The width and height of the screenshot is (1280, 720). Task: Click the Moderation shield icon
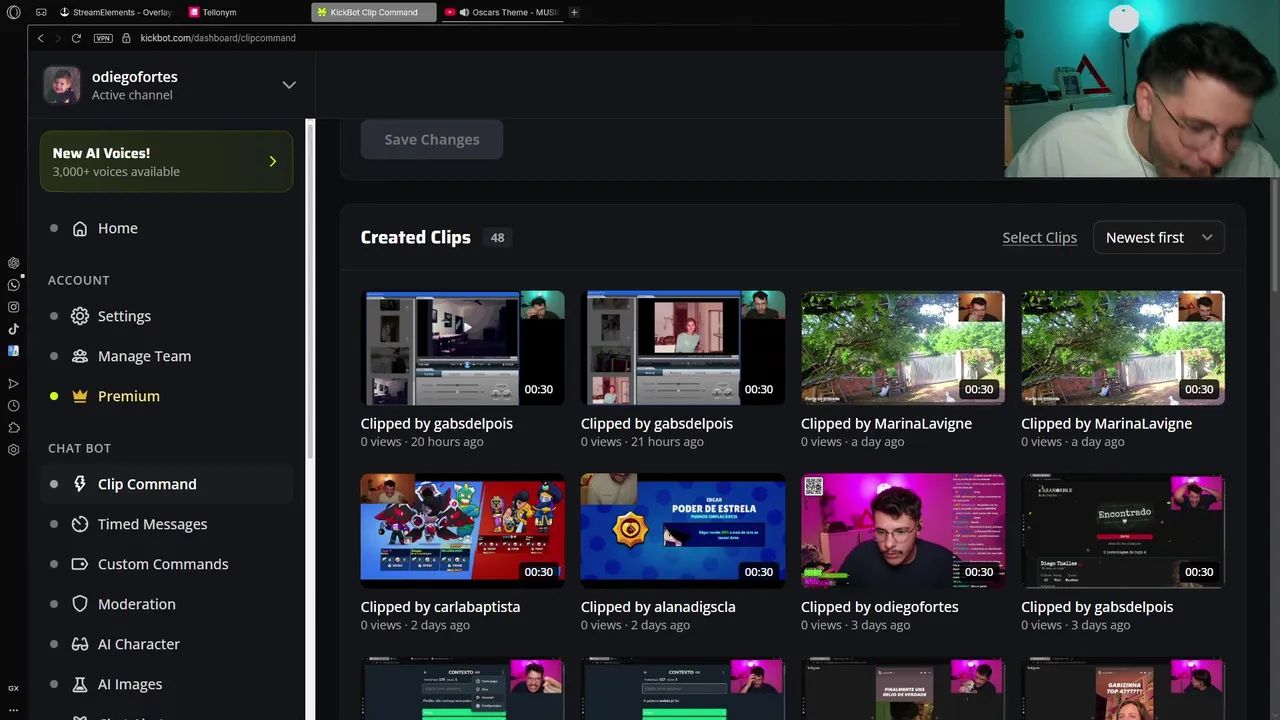[x=80, y=604]
